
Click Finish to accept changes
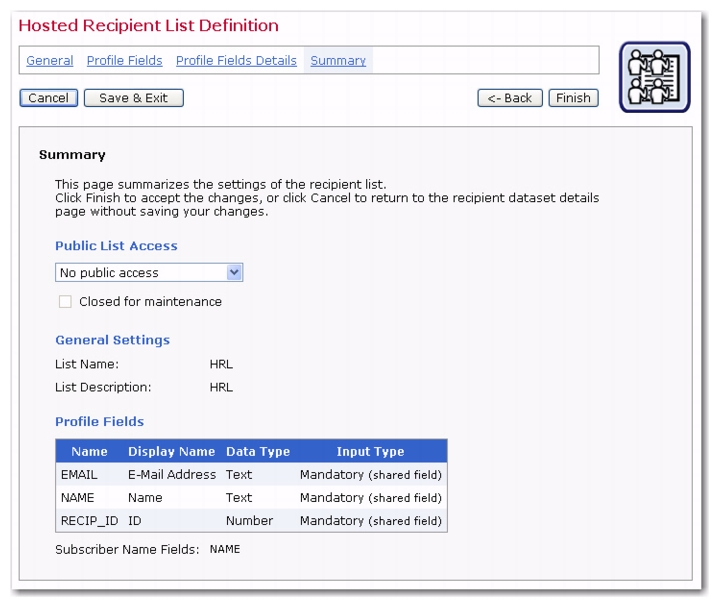(x=573, y=98)
